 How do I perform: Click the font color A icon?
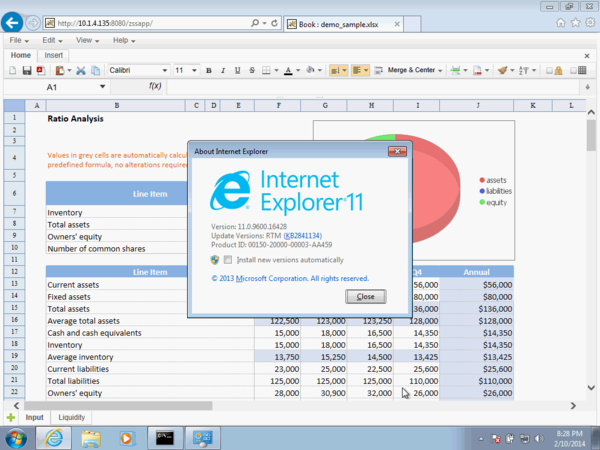(x=289, y=70)
